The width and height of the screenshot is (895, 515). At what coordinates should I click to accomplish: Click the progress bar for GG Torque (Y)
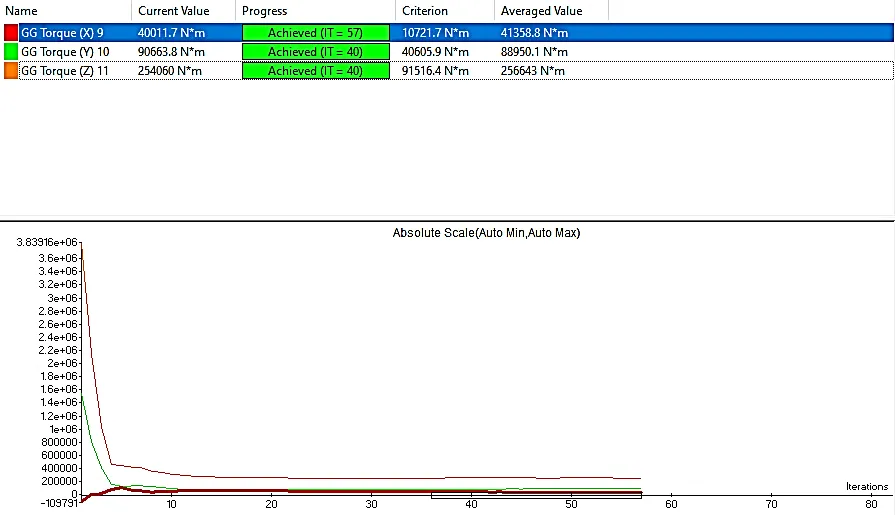point(315,52)
